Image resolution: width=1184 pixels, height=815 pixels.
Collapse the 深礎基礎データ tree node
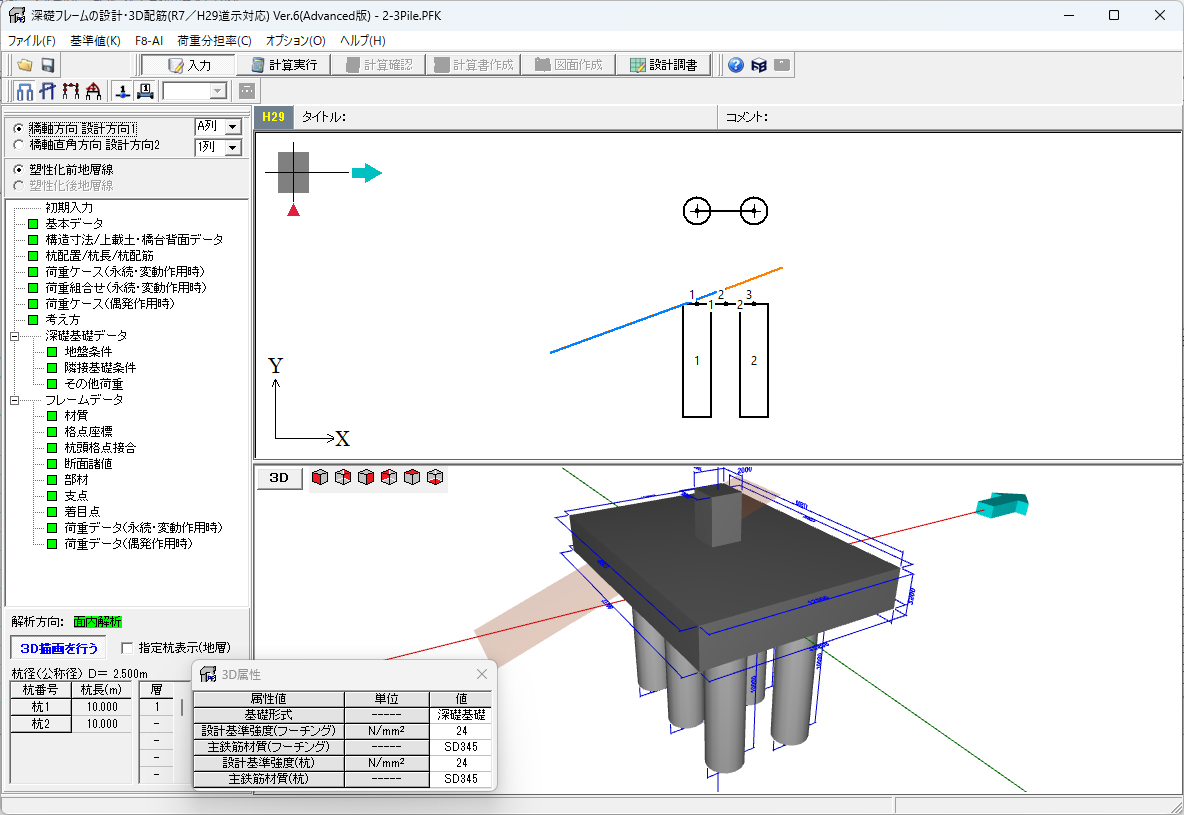coord(15,336)
